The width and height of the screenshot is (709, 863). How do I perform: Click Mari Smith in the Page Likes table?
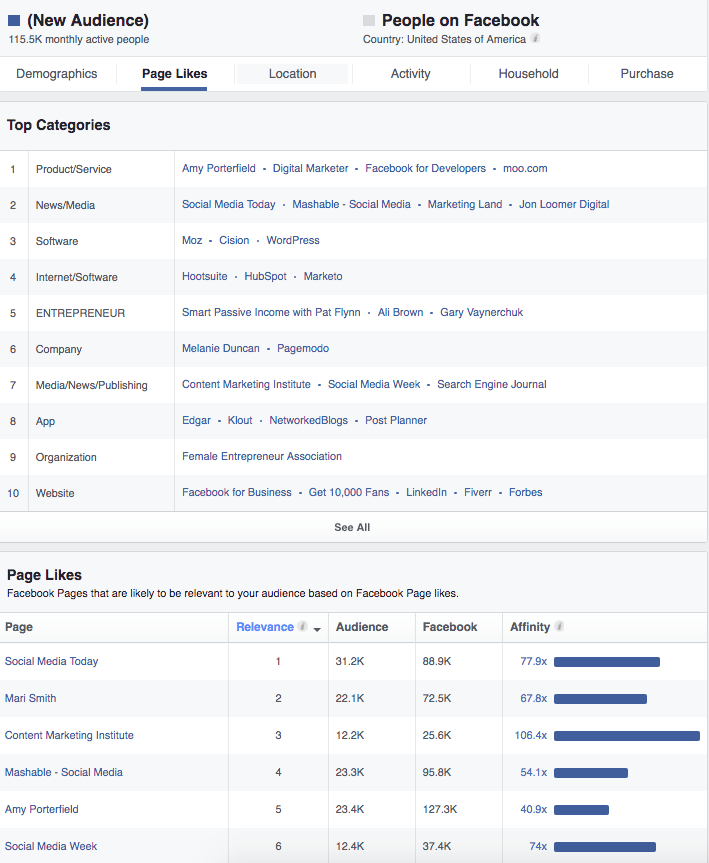click(31, 698)
